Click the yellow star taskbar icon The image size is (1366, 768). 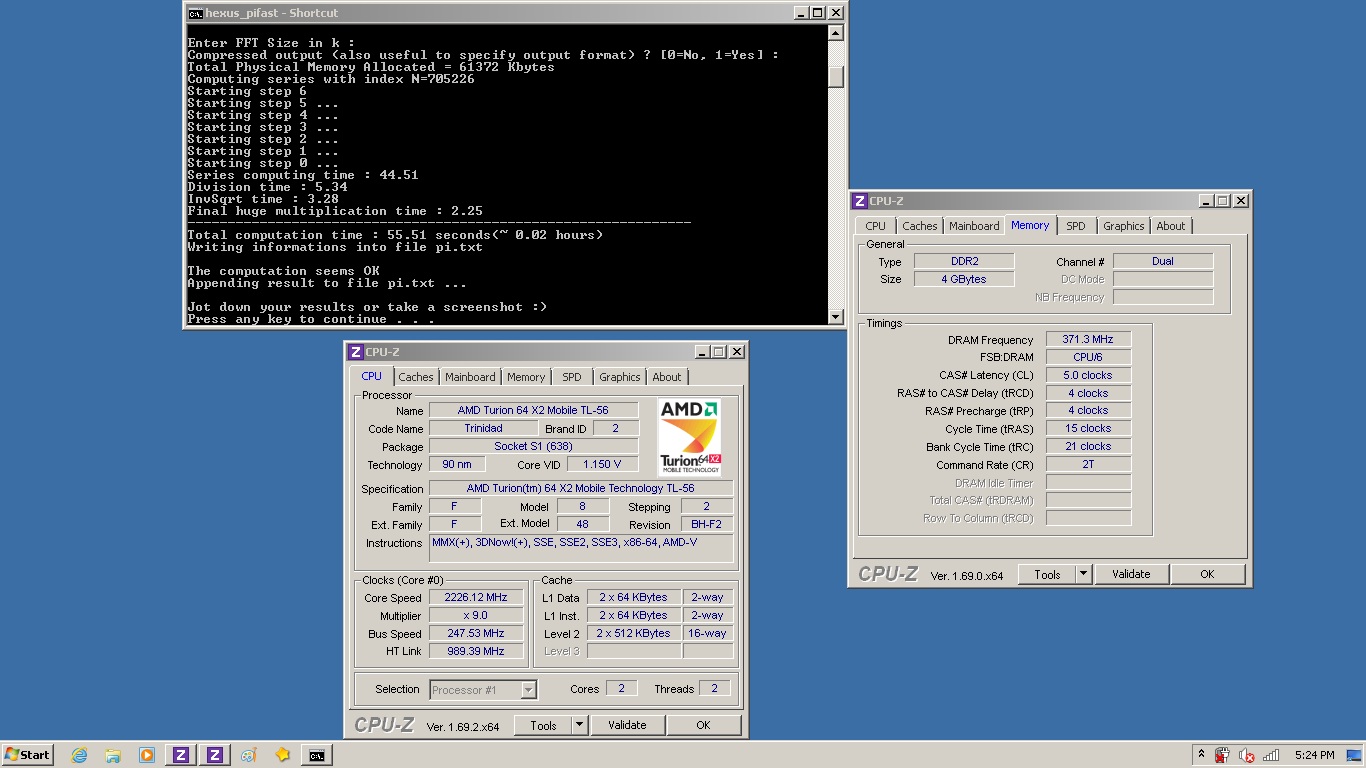(x=282, y=755)
